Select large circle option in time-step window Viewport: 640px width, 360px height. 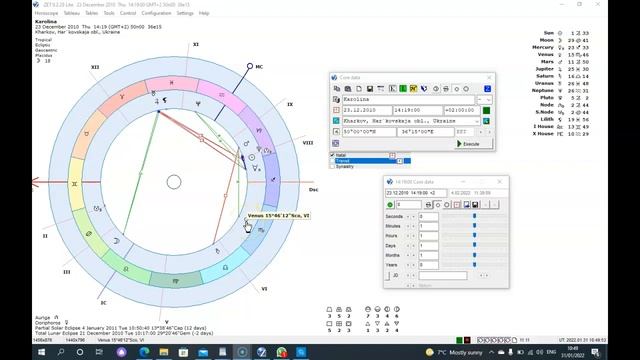(x=447, y=205)
